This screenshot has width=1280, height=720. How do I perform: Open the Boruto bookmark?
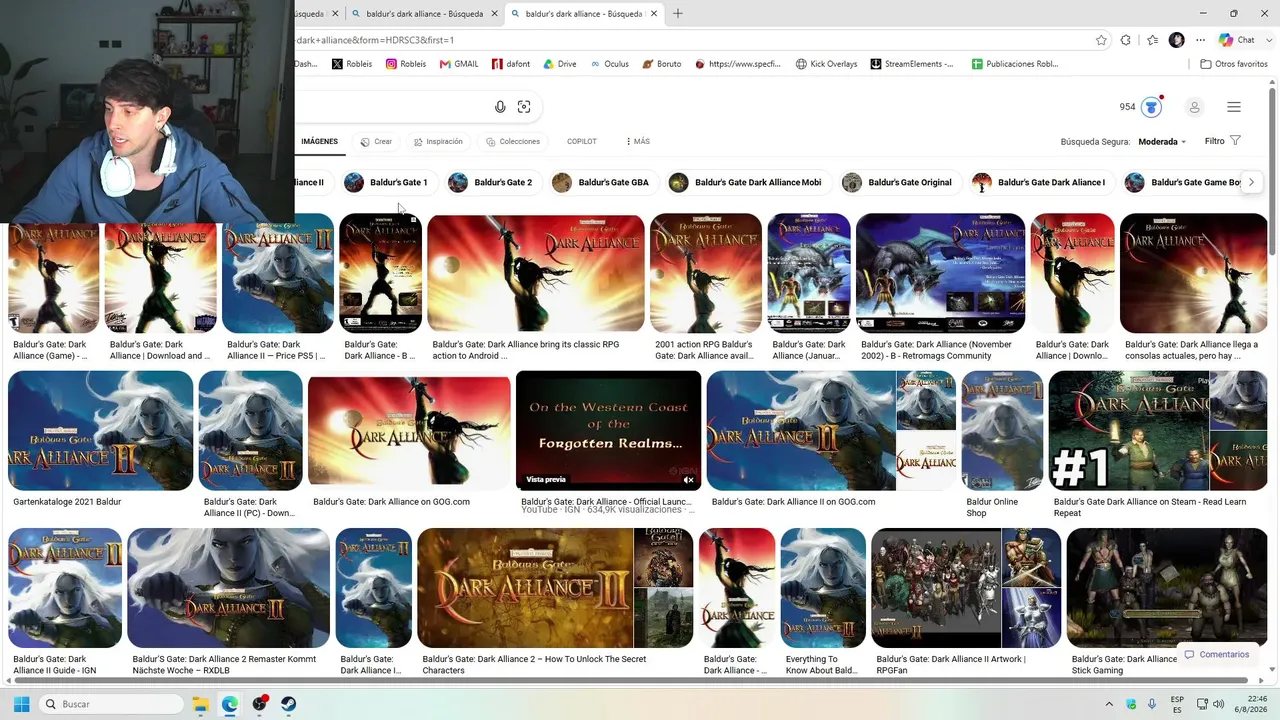(x=662, y=64)
